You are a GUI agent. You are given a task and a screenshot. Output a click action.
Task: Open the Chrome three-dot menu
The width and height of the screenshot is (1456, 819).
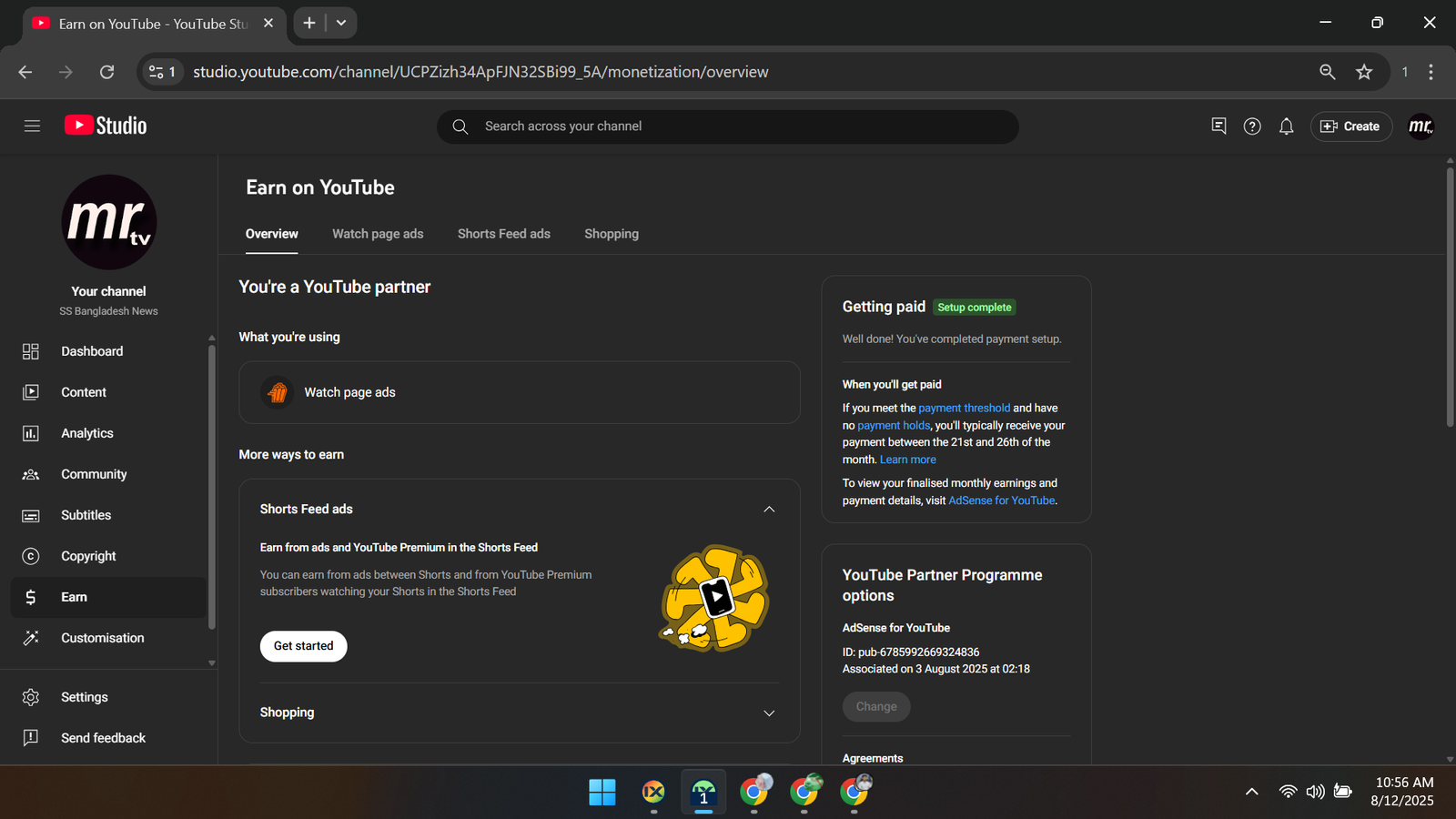(x=1431, y=72)
